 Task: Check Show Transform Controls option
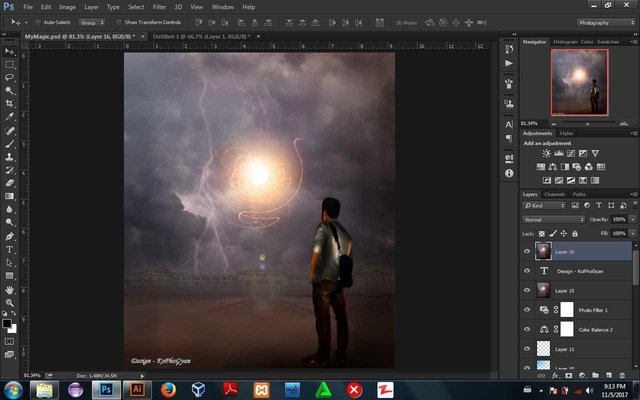click(x=118, y=21)
